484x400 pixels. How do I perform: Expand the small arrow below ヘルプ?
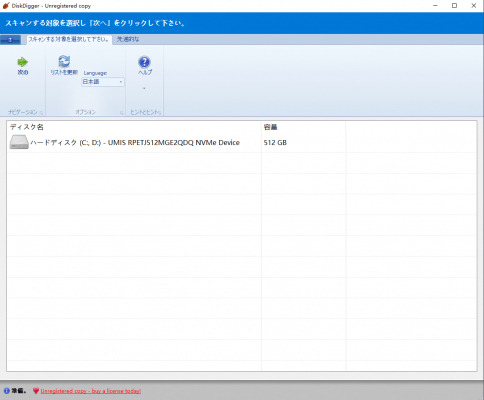[x=144, y=89]
